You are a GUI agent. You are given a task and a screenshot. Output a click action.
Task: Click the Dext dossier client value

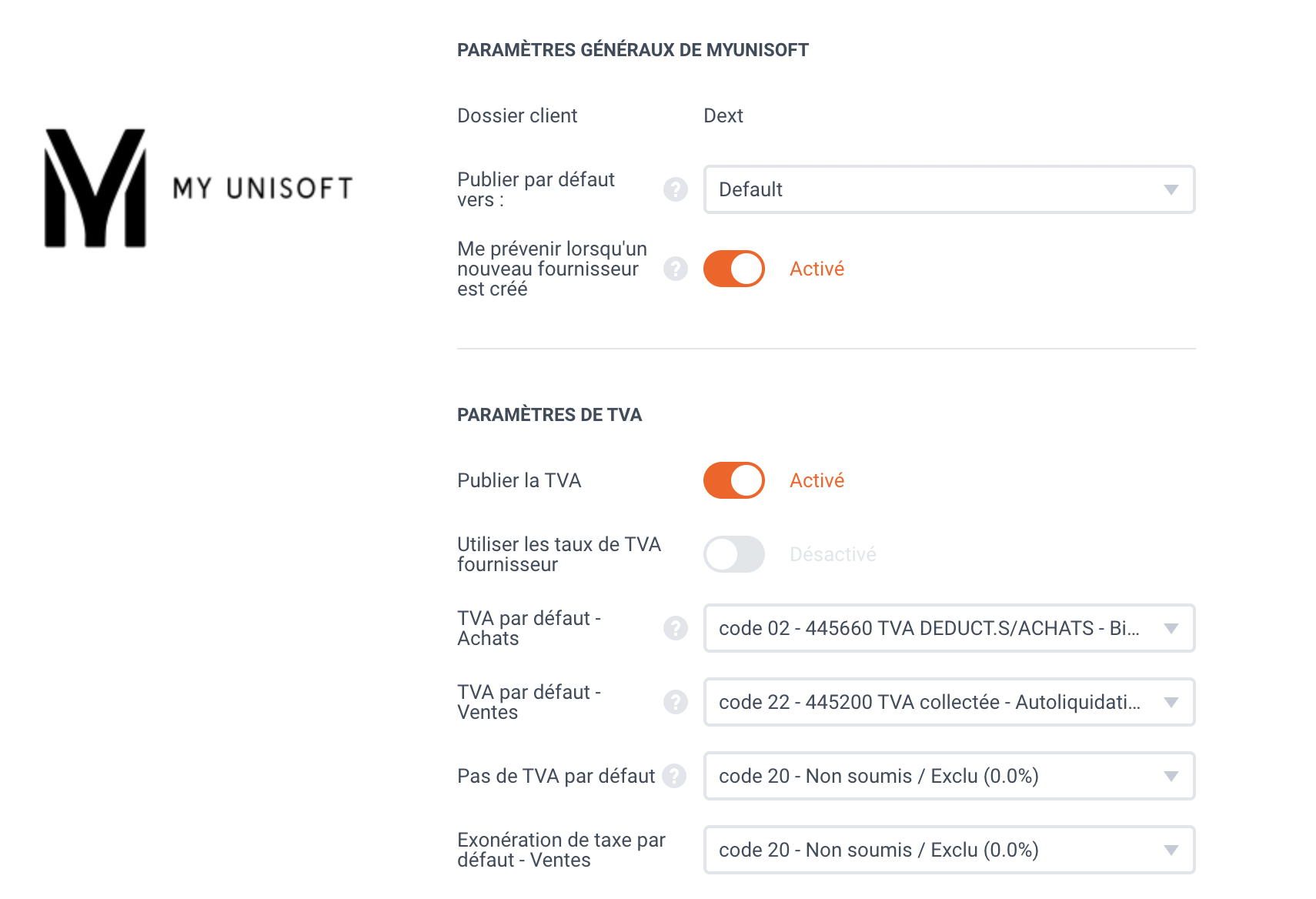point(723,115)
